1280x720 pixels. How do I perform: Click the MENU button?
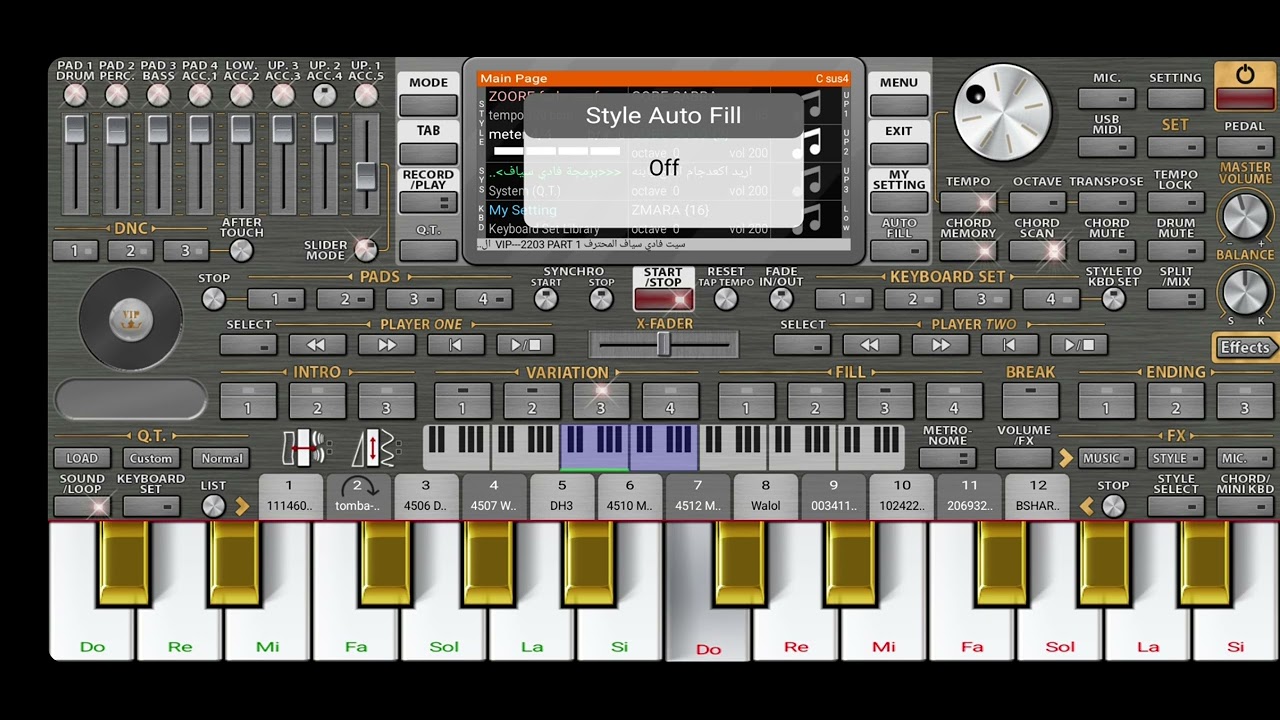tap(899, 106)
